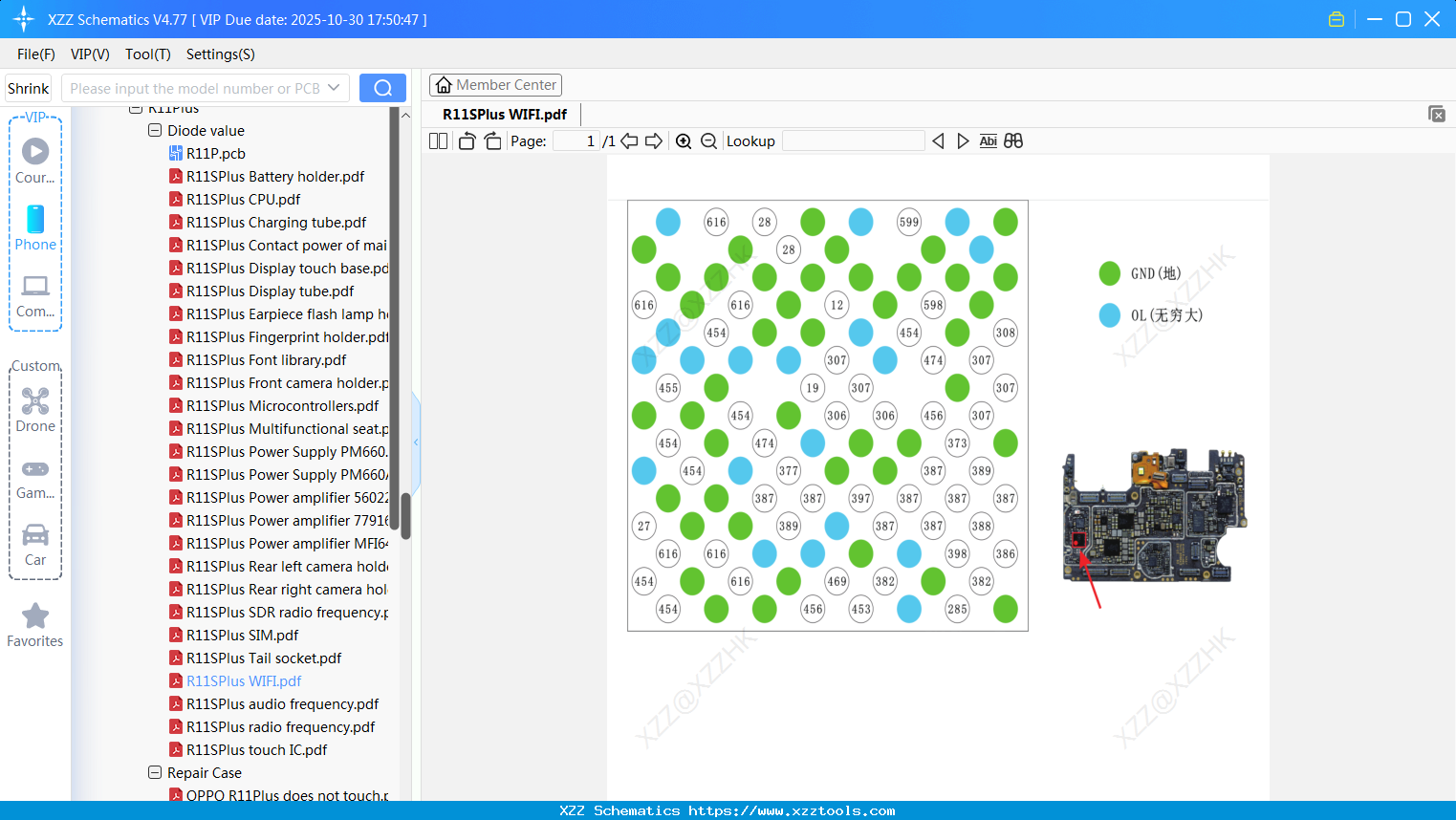The image size is (1456, 820).
Task: Go to the next page arrow
Action: tap(654, 141)
